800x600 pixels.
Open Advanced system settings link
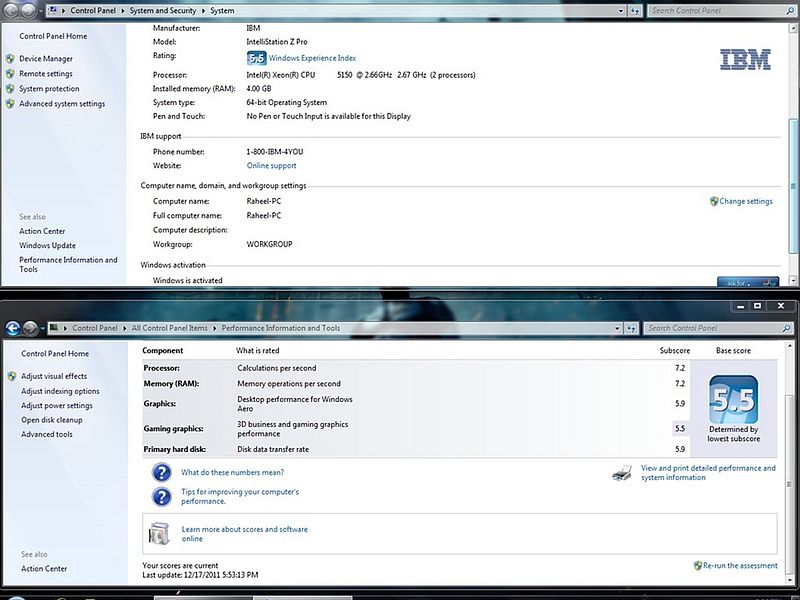[x=62, y=104]
